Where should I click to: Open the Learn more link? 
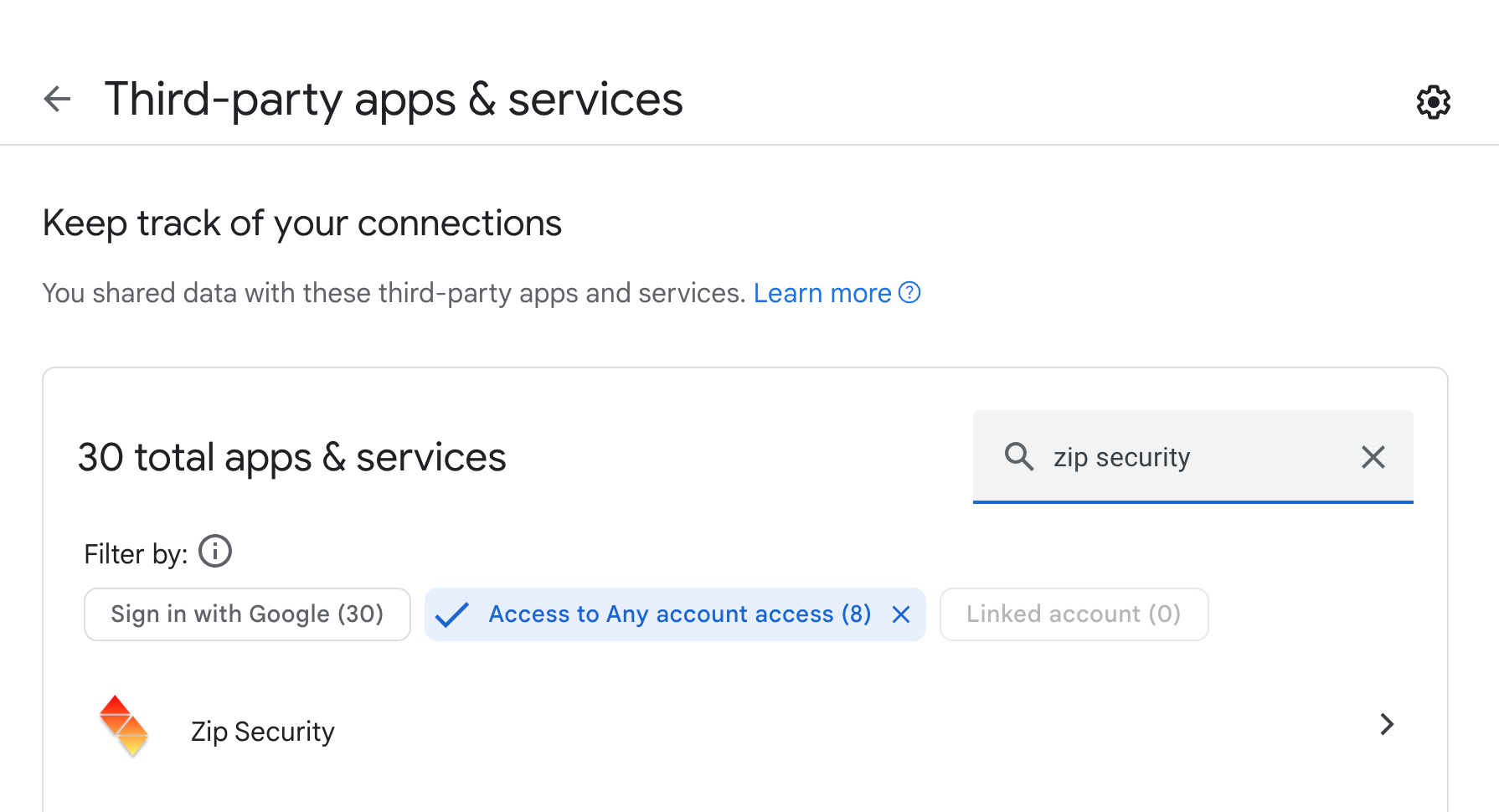[x=822, y=293]
